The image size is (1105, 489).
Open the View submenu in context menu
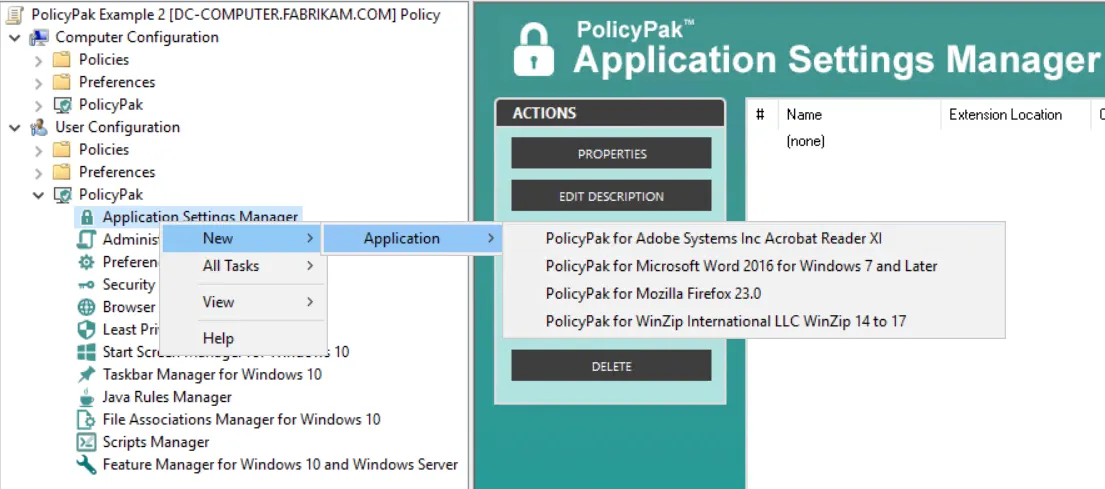242,302
